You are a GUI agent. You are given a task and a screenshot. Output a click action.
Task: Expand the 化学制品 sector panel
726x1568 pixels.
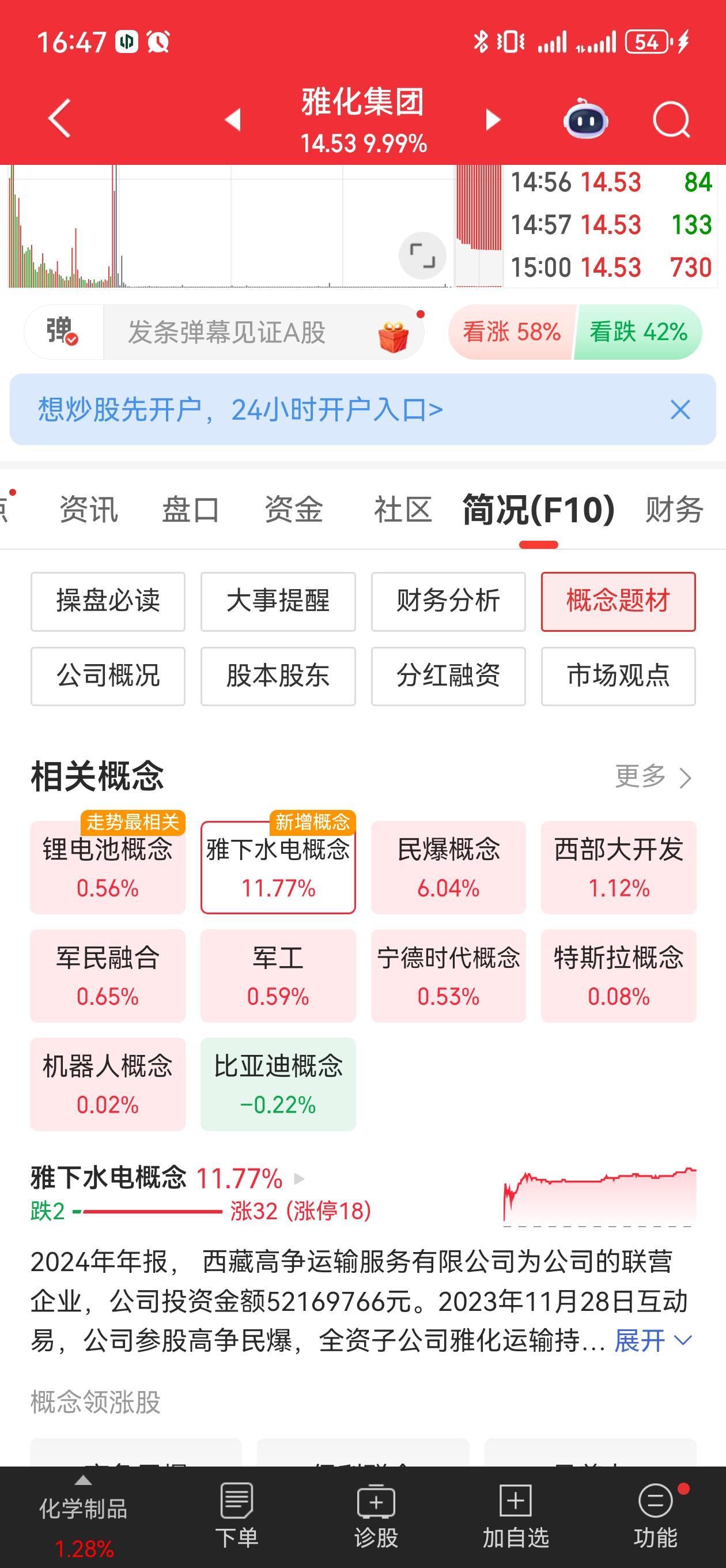point(84,1516)
